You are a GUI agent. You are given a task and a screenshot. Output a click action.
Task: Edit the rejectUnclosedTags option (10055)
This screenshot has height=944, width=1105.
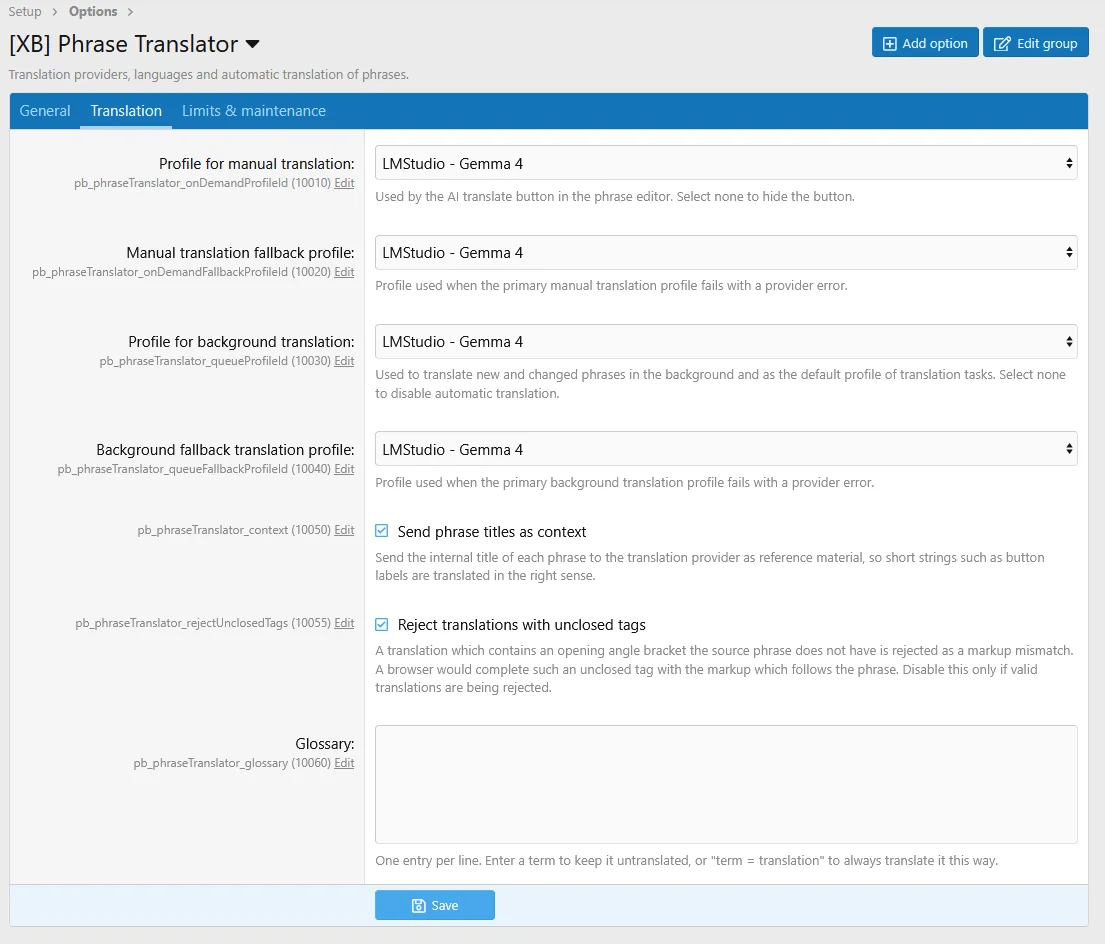[344, 623]
